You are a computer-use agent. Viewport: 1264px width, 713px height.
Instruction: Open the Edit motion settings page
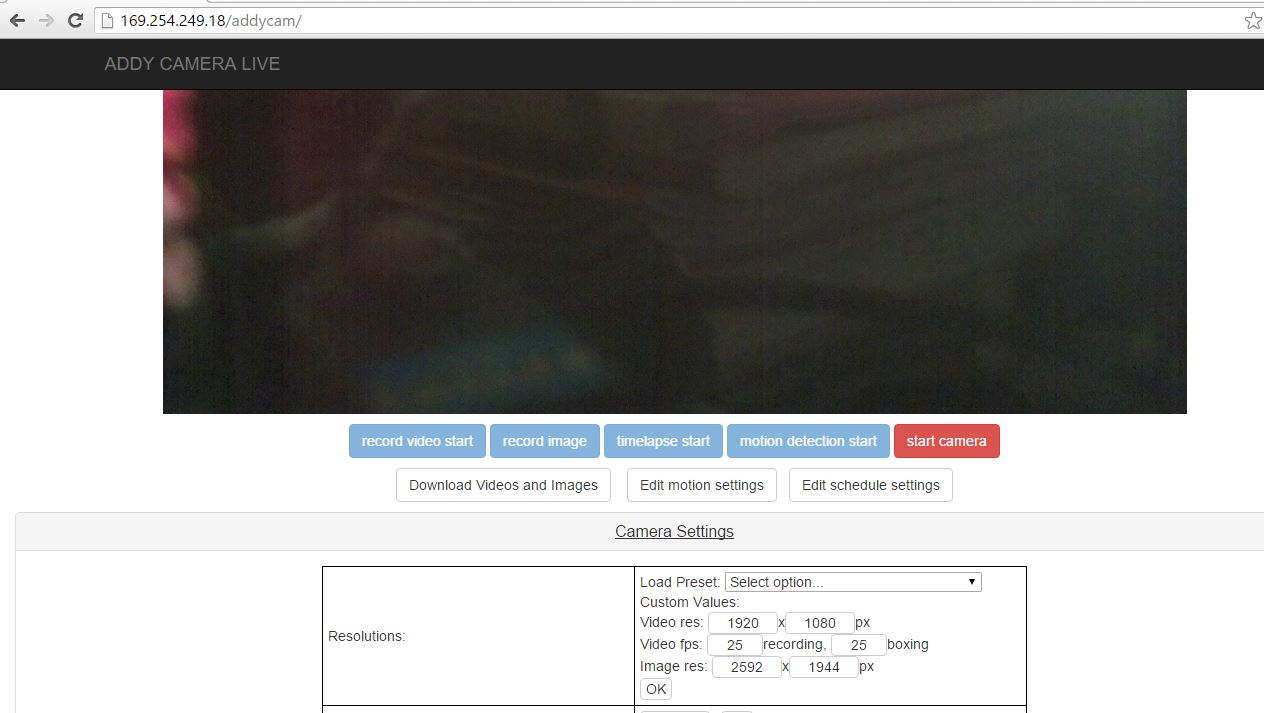(701, 485)
